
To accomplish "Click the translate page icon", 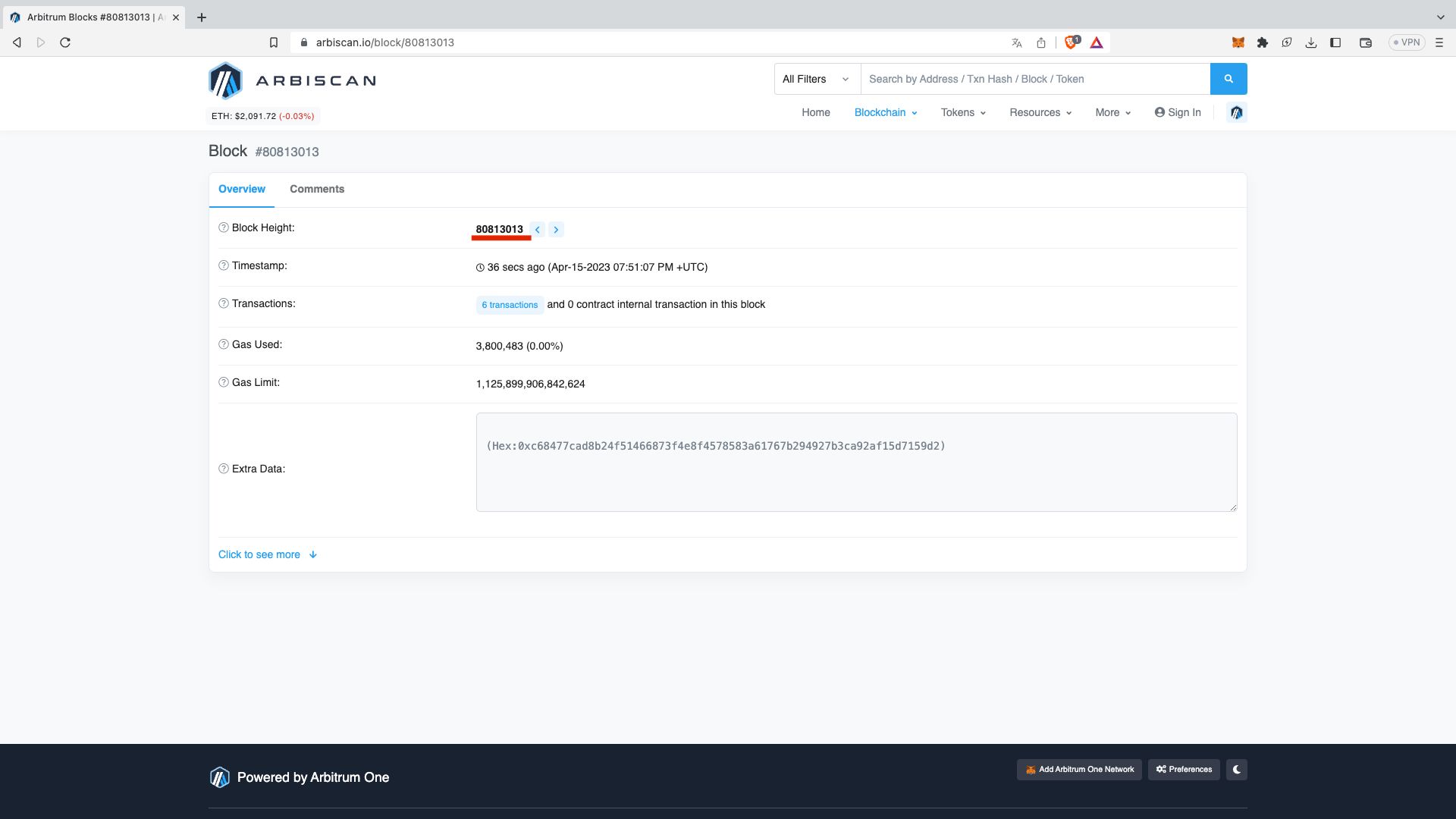I will tap(1017, 42).
